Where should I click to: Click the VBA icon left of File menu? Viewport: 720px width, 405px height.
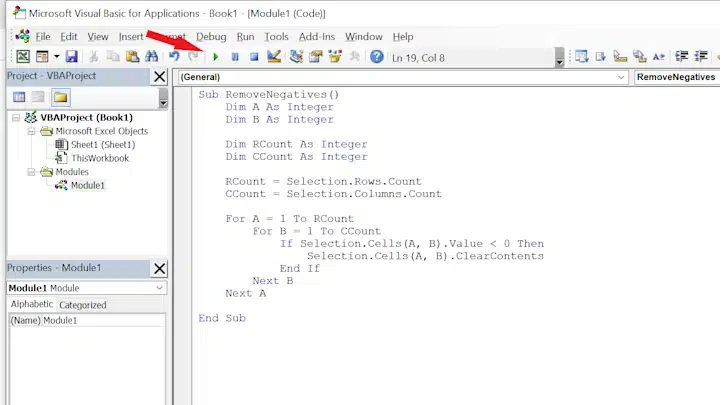22,36
